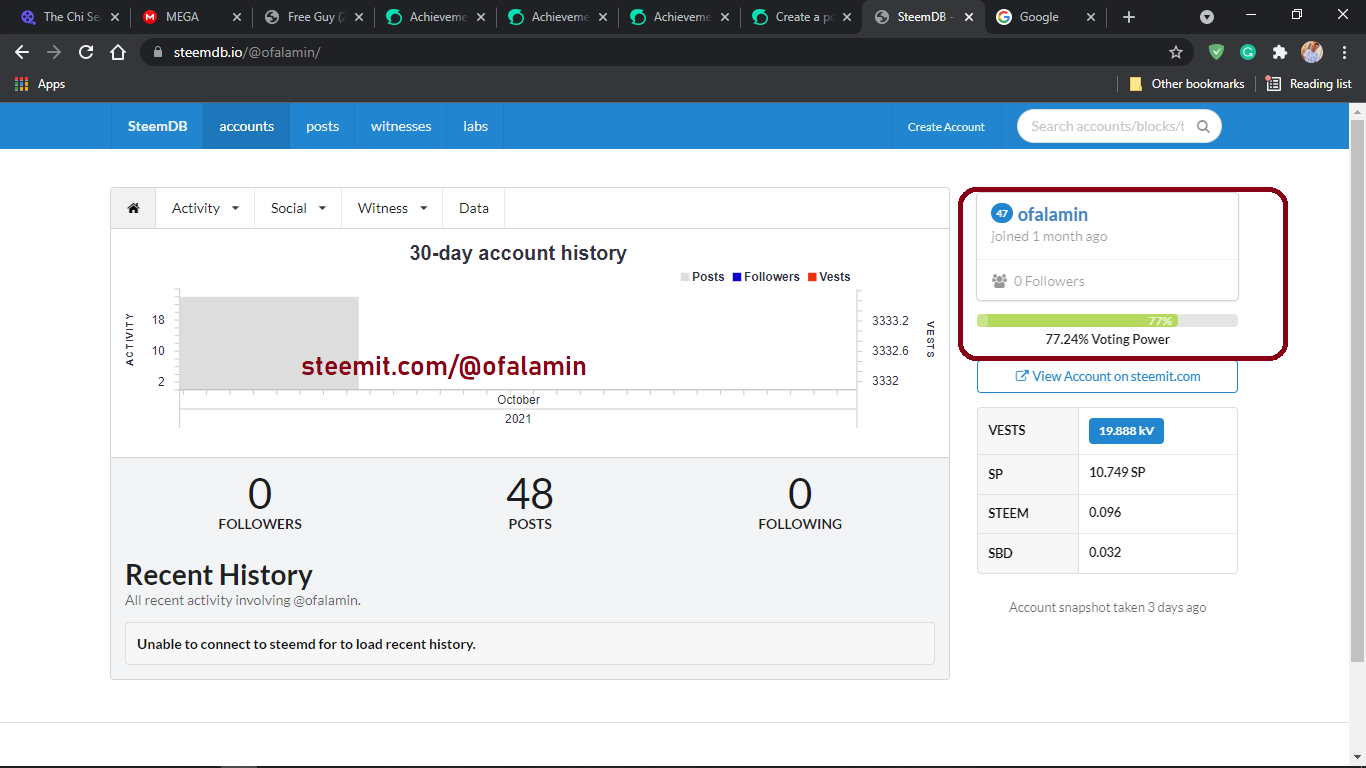Viewport: 1366px width, 768px height.
Task: Toggle the Posts legend entry in chart
Action: click(x=703, y=277)
